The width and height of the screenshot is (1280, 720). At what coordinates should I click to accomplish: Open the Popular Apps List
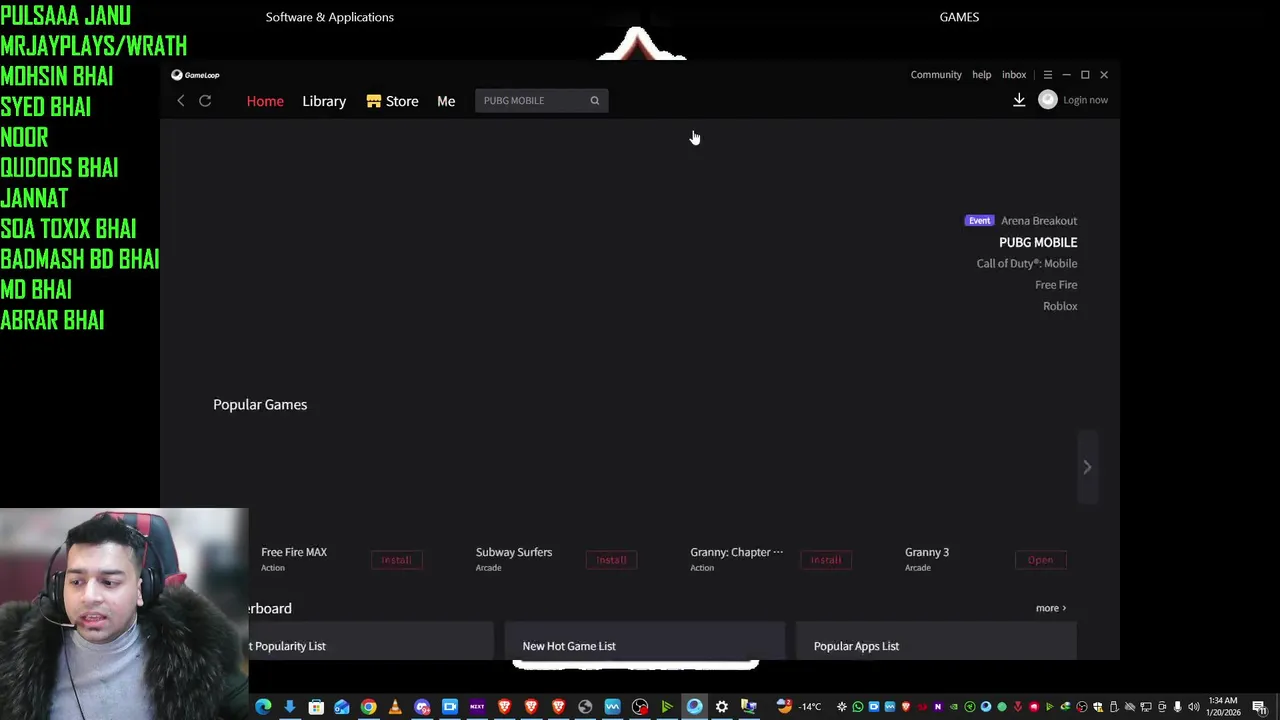point(936,642)
